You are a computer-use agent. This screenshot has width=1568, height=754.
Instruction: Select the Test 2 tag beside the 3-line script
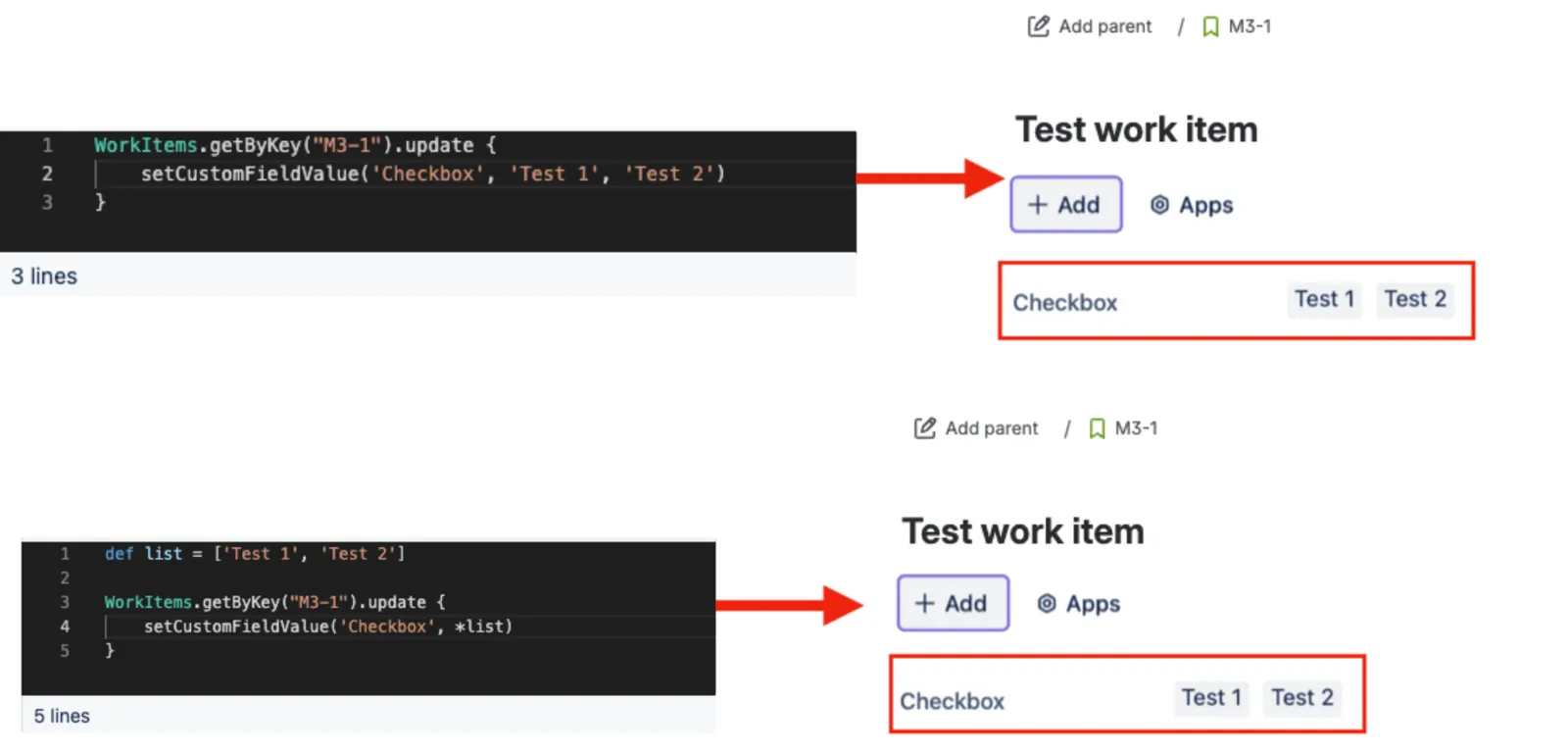coord(1415,299)
